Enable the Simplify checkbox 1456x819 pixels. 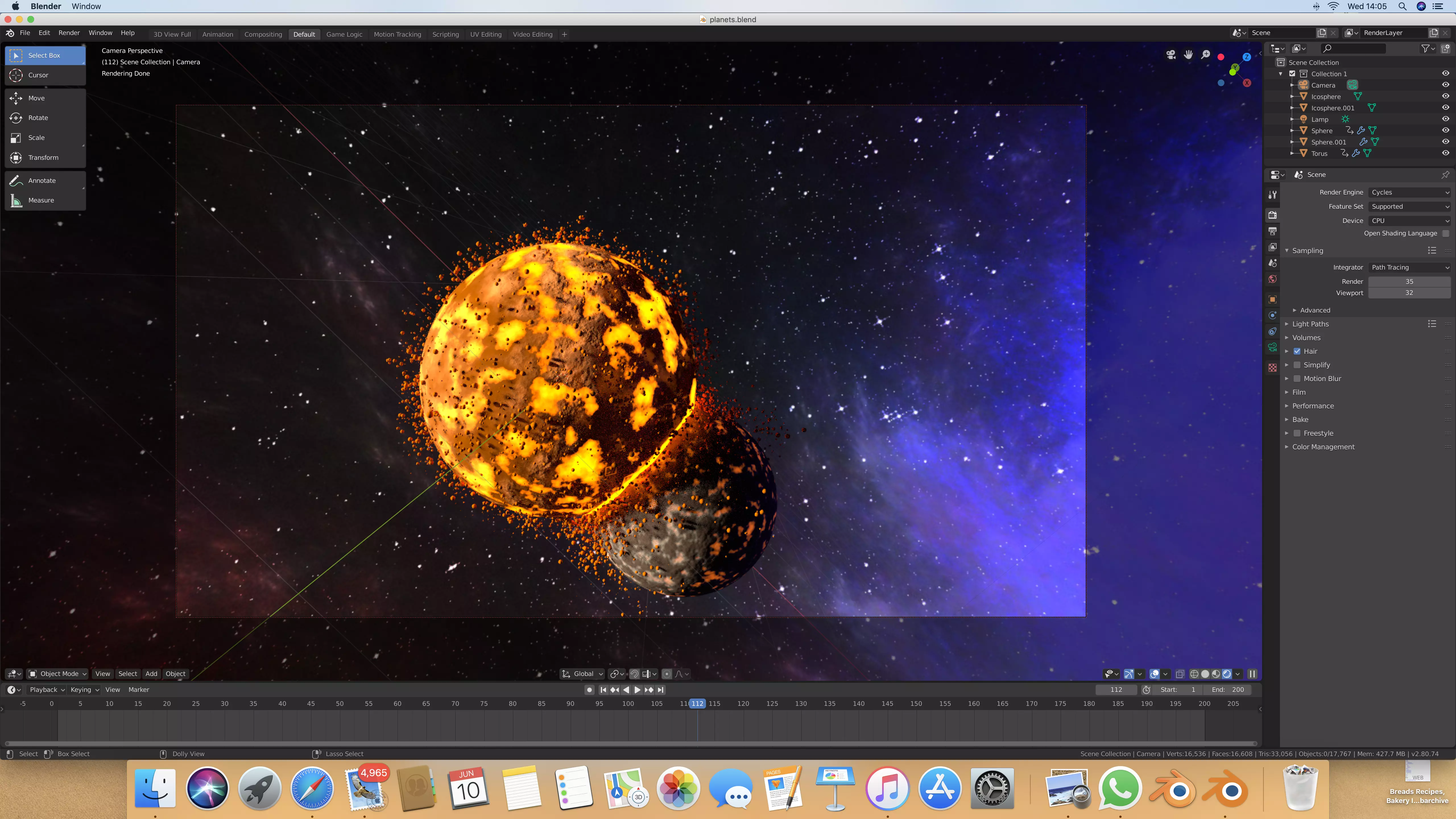[1297, 365]
